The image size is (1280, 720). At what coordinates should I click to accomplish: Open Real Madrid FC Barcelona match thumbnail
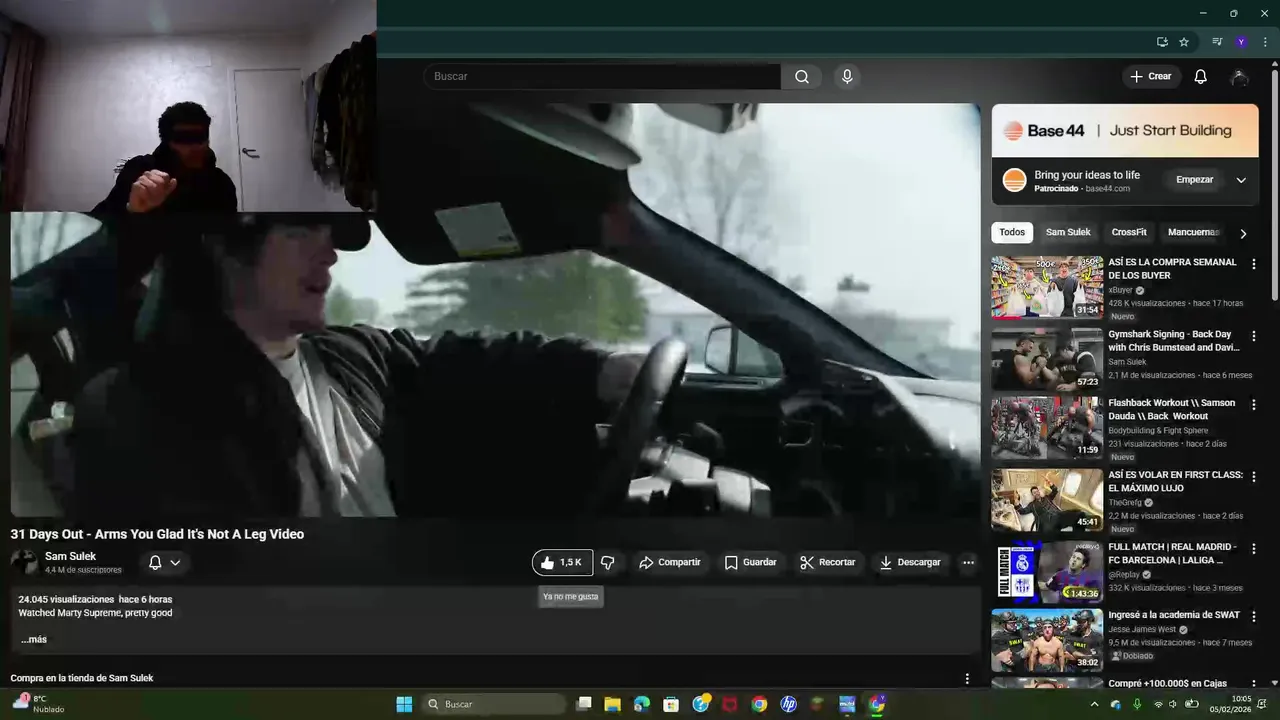pyautogui.click(x=1047, y=572)
